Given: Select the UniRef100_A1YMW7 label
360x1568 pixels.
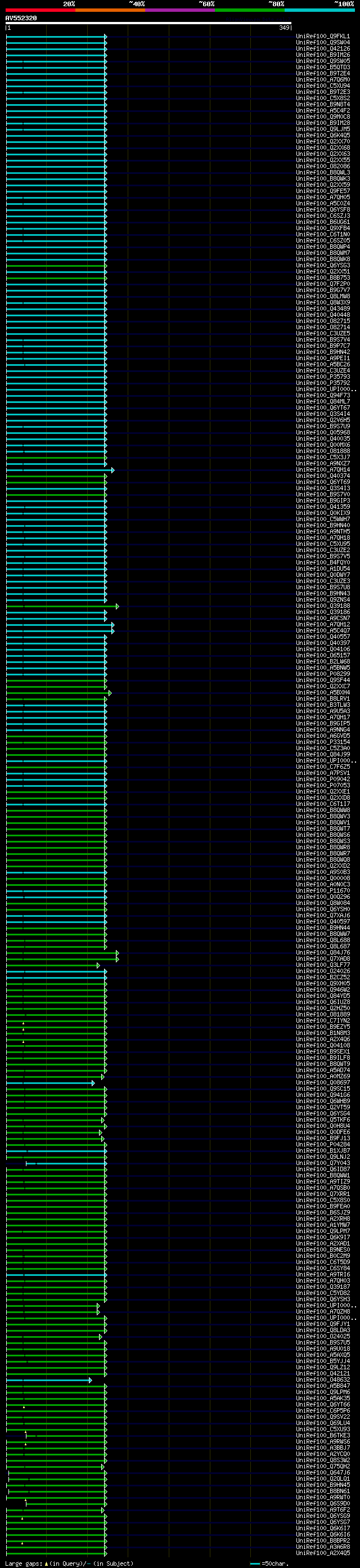Looking at the screenshot, I should coord(323,1225).
